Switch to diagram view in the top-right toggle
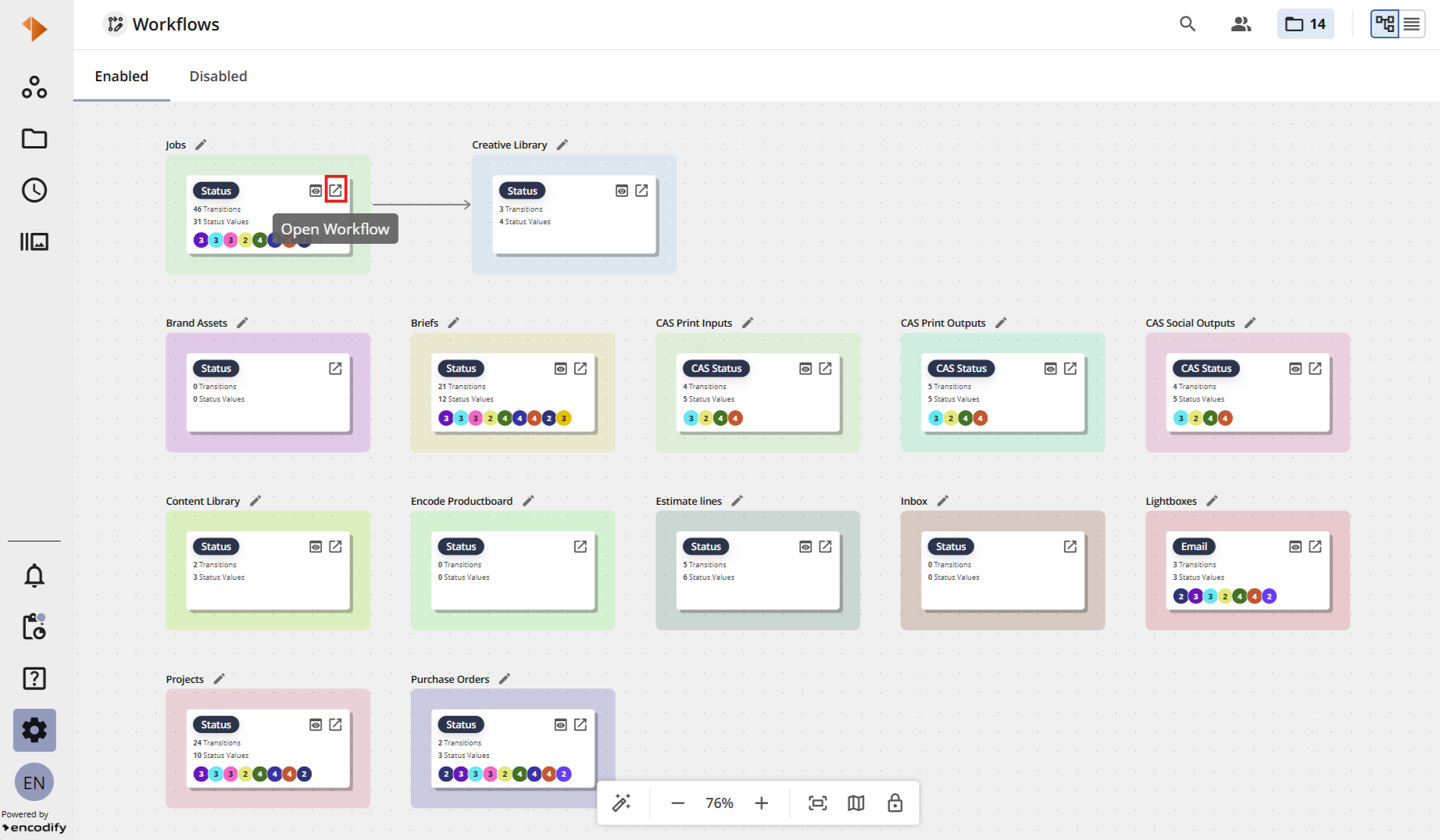Screen dimensions: 1440x840 point(1385,24)
